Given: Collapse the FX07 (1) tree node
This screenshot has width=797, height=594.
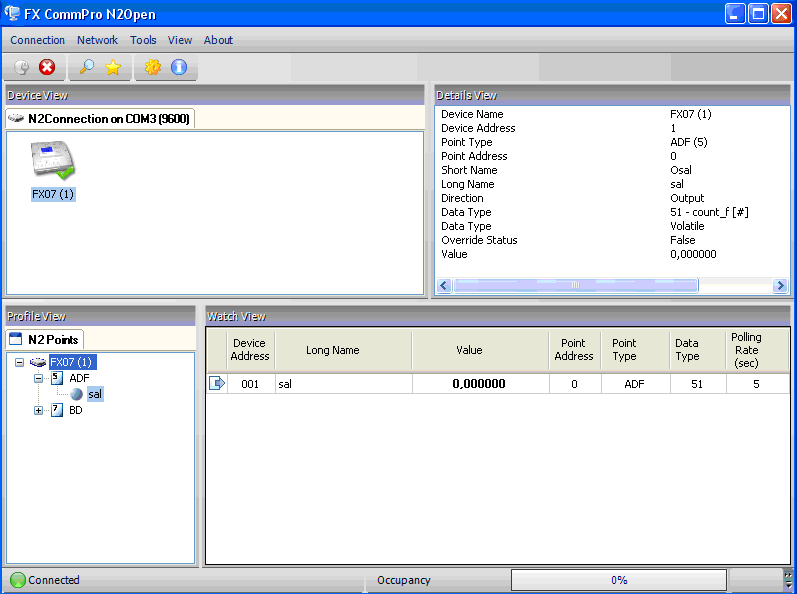Looking at the screenshot, I should pyautogui.click(x=19, y=362).
